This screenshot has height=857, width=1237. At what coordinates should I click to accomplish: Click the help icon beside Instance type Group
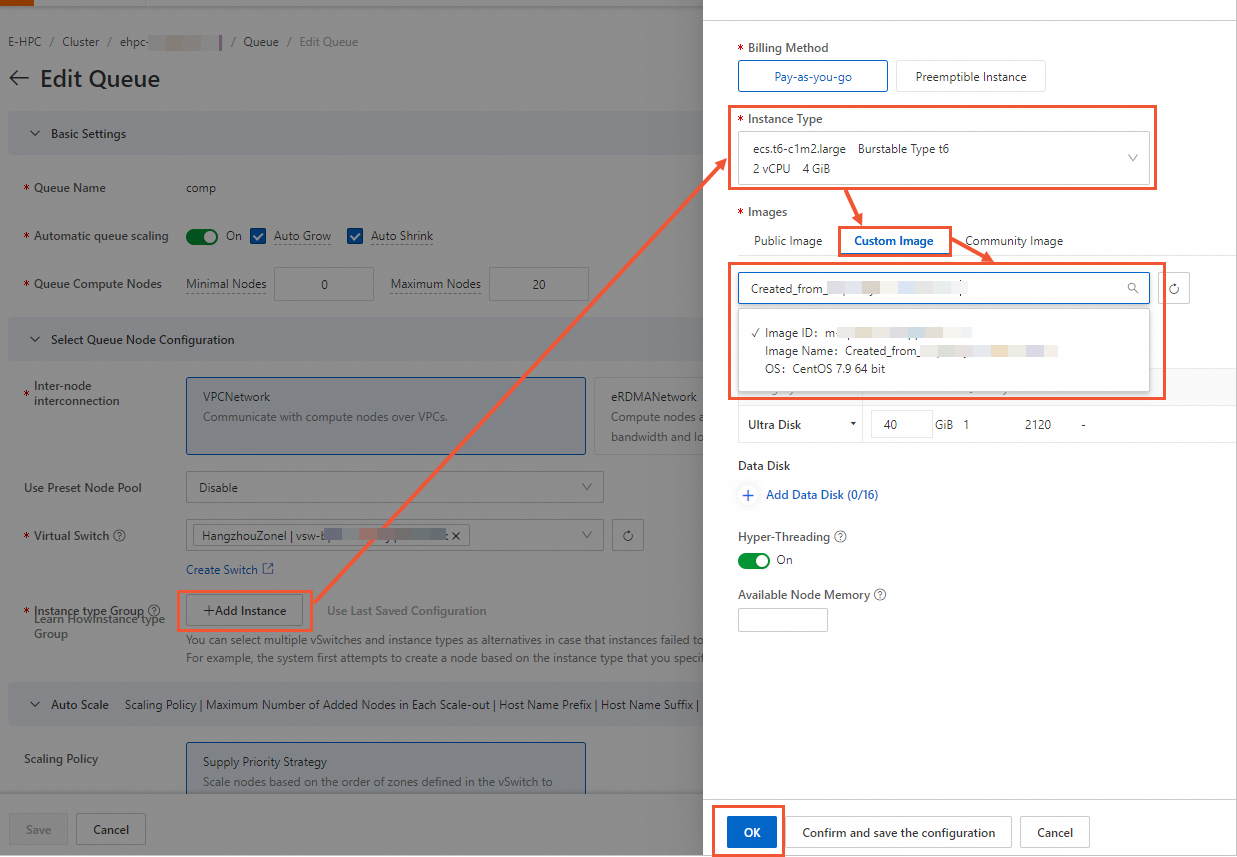pyautogui.click(x=154, y=610)
